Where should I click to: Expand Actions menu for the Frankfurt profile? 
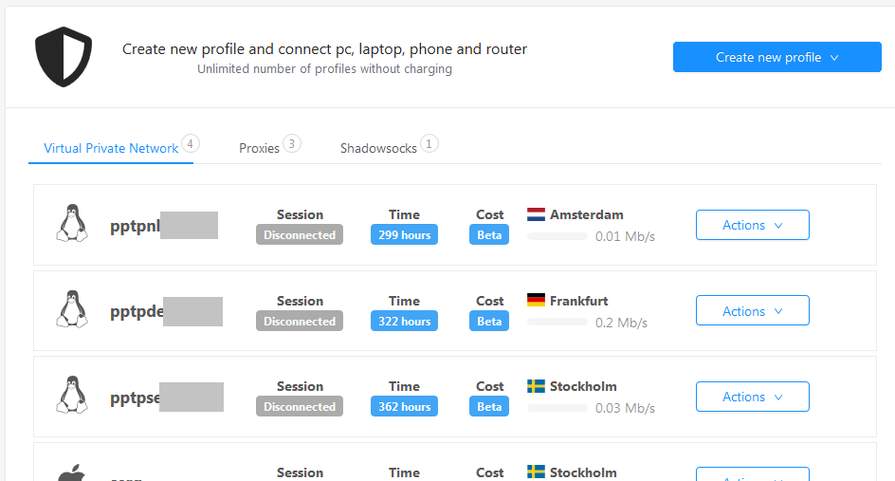click(752, 310)
